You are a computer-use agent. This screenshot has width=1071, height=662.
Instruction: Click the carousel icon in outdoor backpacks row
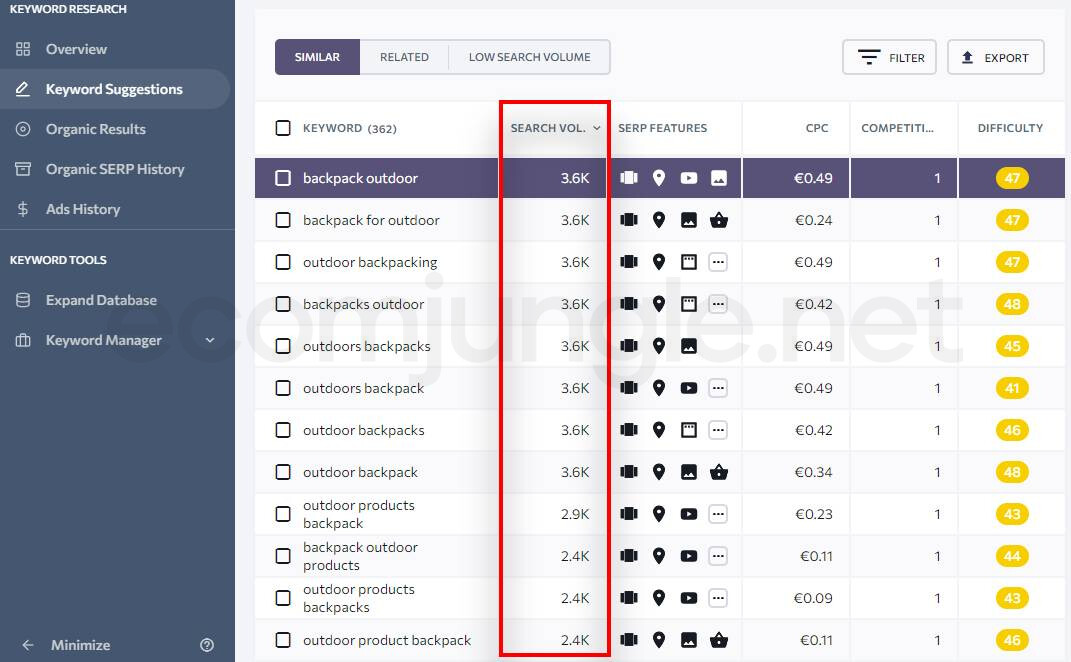click(x=628, y=430)
